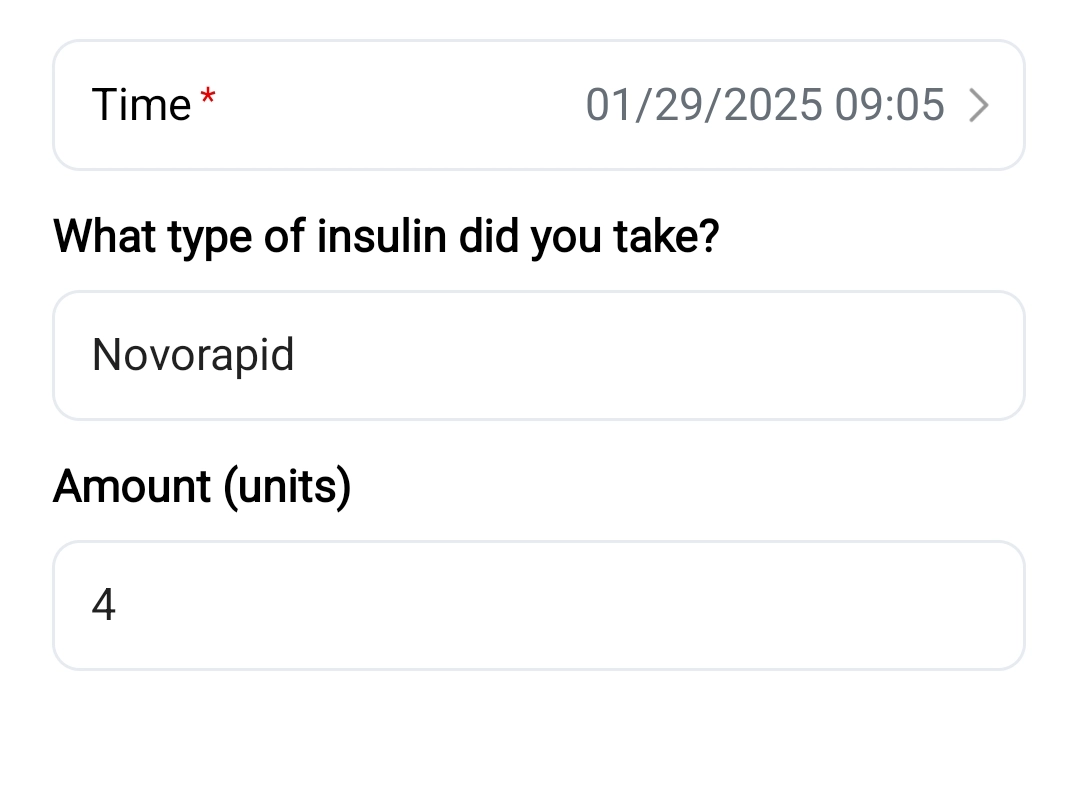The width and height of the screenshot is (1079, 786).
Task: Click the red required asterisk beside Time
Action: (x=208, y=97)
